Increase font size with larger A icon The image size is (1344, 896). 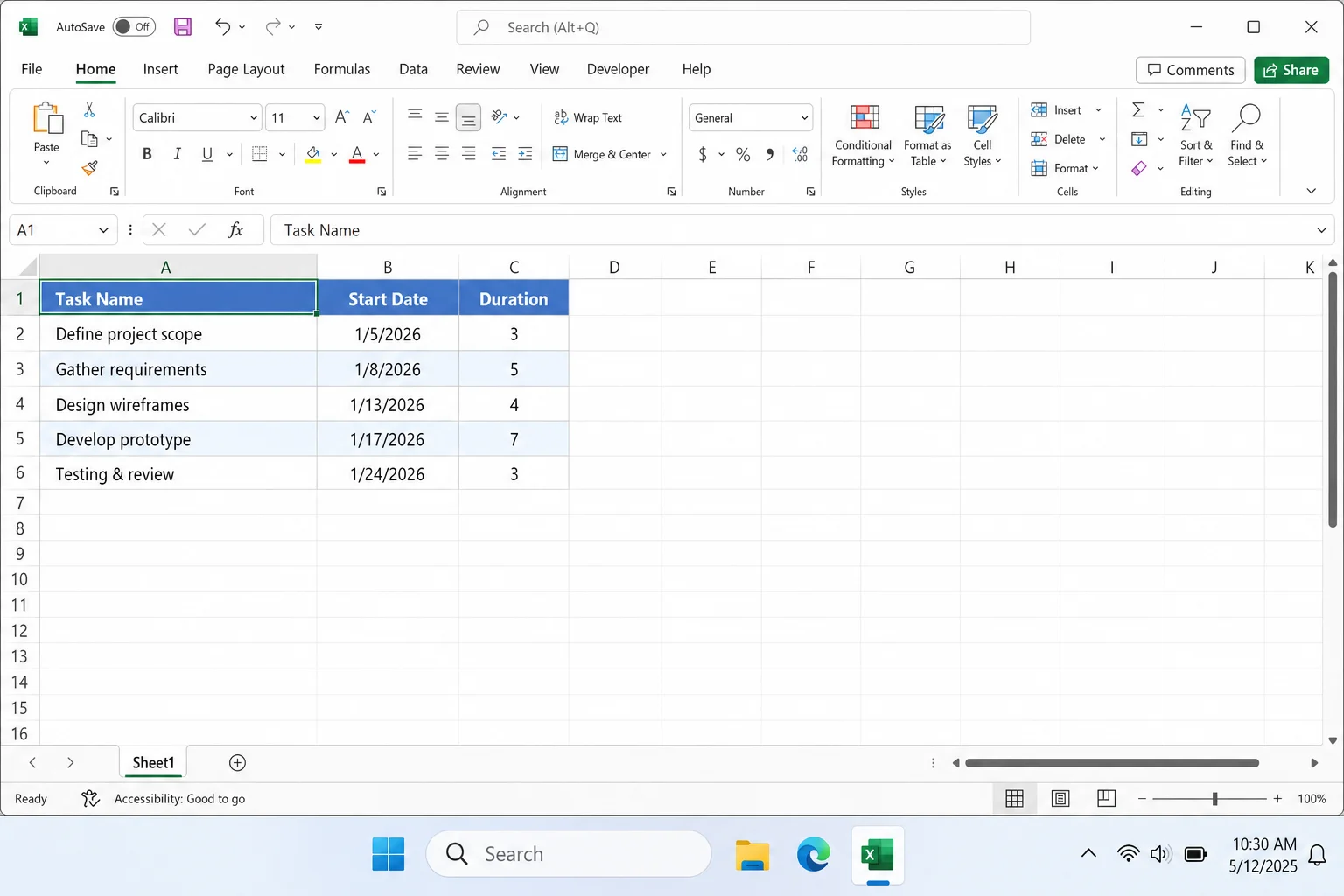click(x=342, y=117)
